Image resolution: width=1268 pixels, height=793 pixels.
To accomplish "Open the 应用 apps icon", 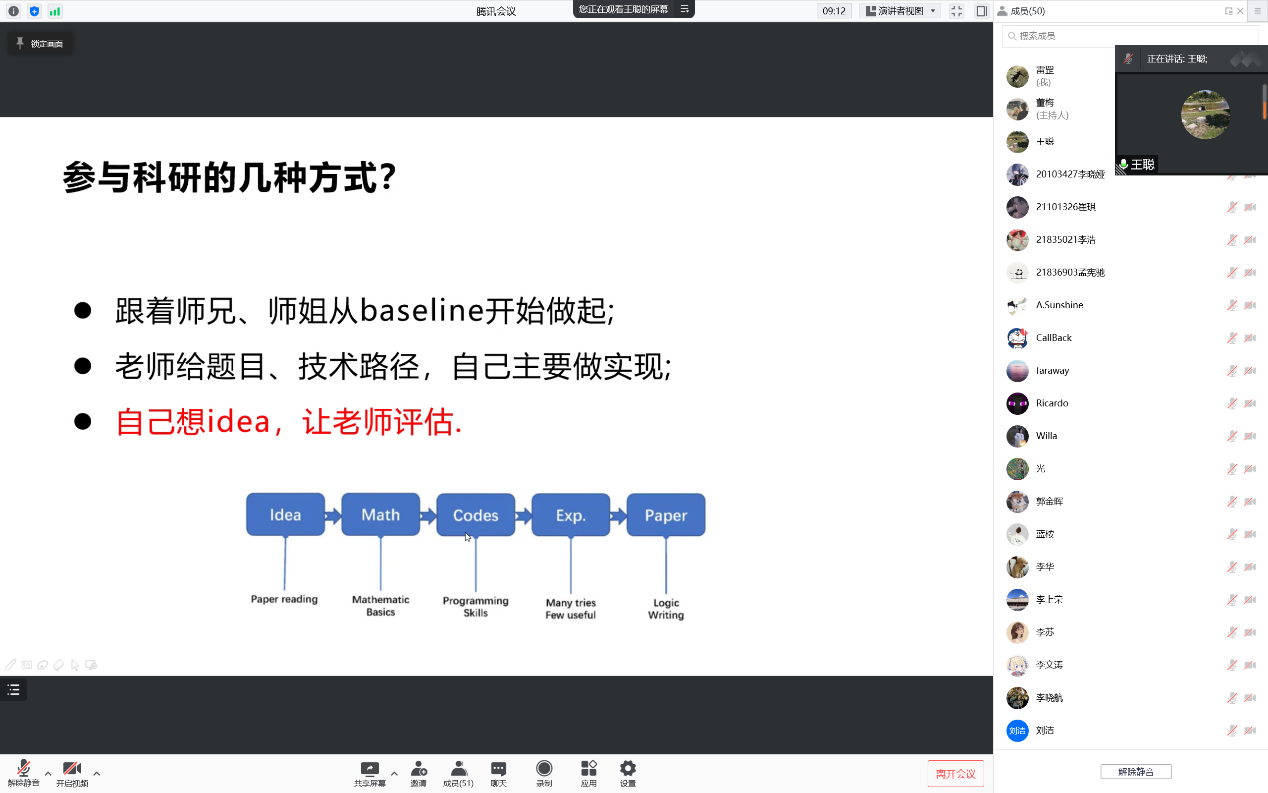I will tap(589, 773).
